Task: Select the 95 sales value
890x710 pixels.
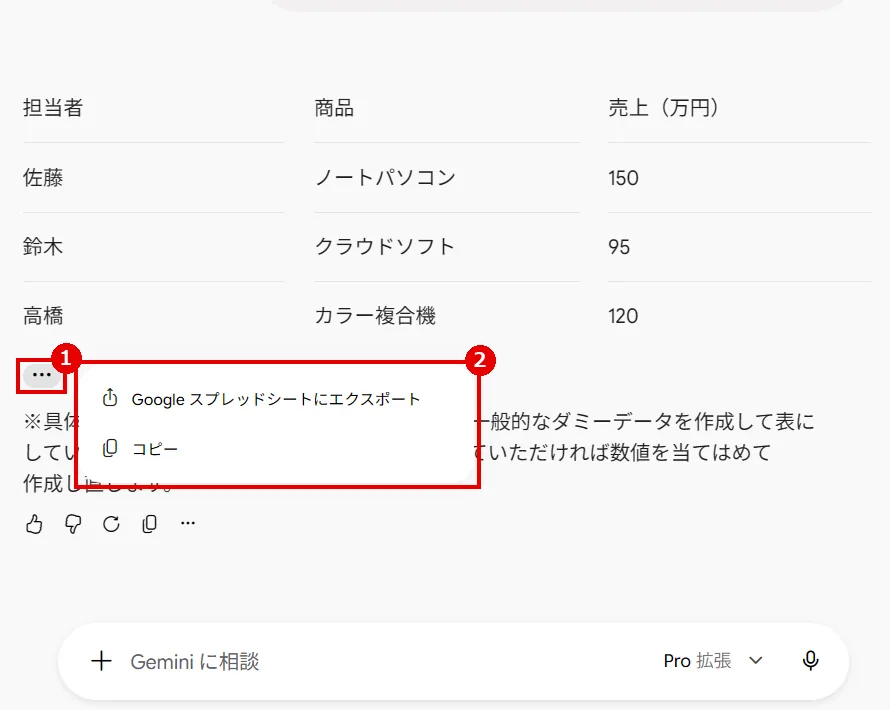Action: tap(619, 247)
